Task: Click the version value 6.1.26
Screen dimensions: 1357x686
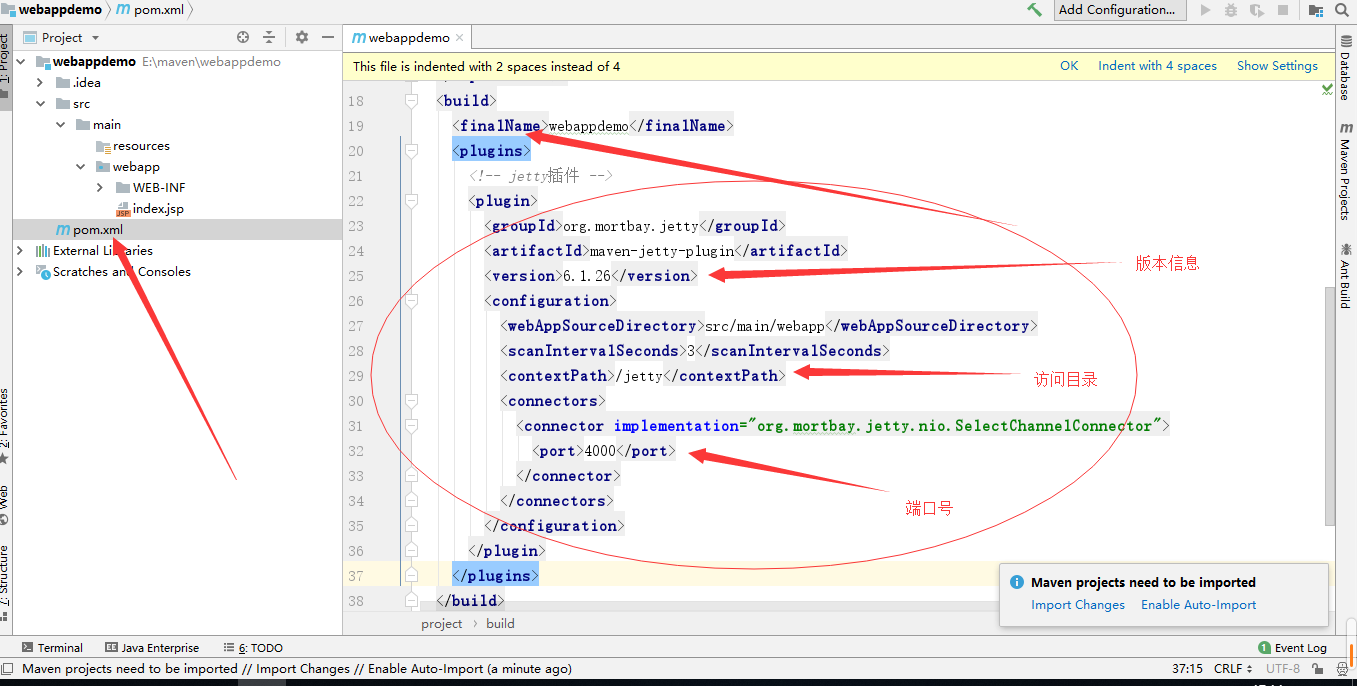Action: 587,276
